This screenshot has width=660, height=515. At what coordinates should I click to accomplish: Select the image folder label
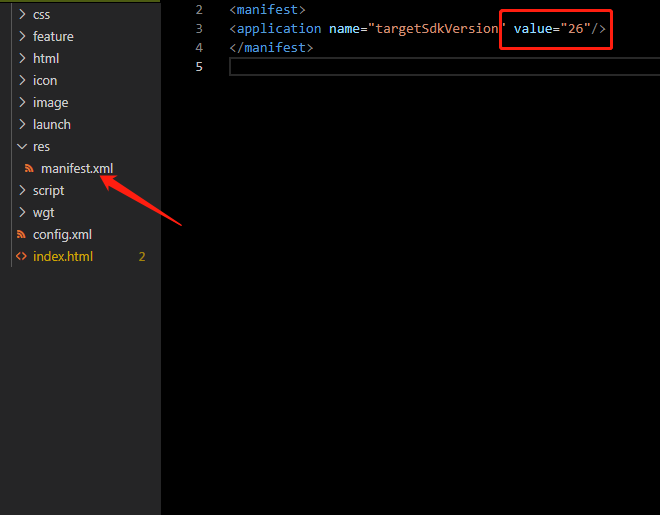tap(50, 102)
